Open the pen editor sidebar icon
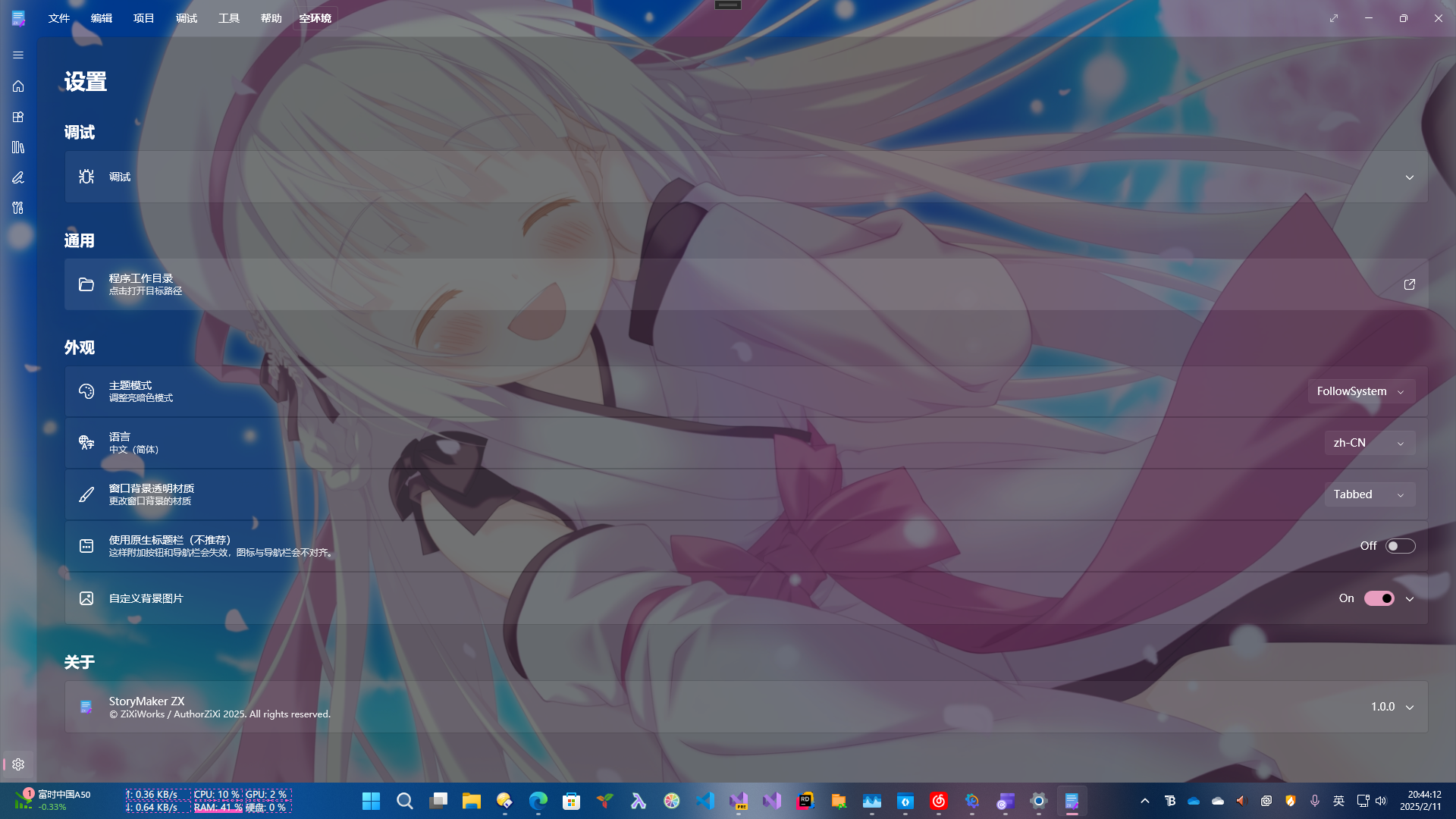 (x=18, y=177)
